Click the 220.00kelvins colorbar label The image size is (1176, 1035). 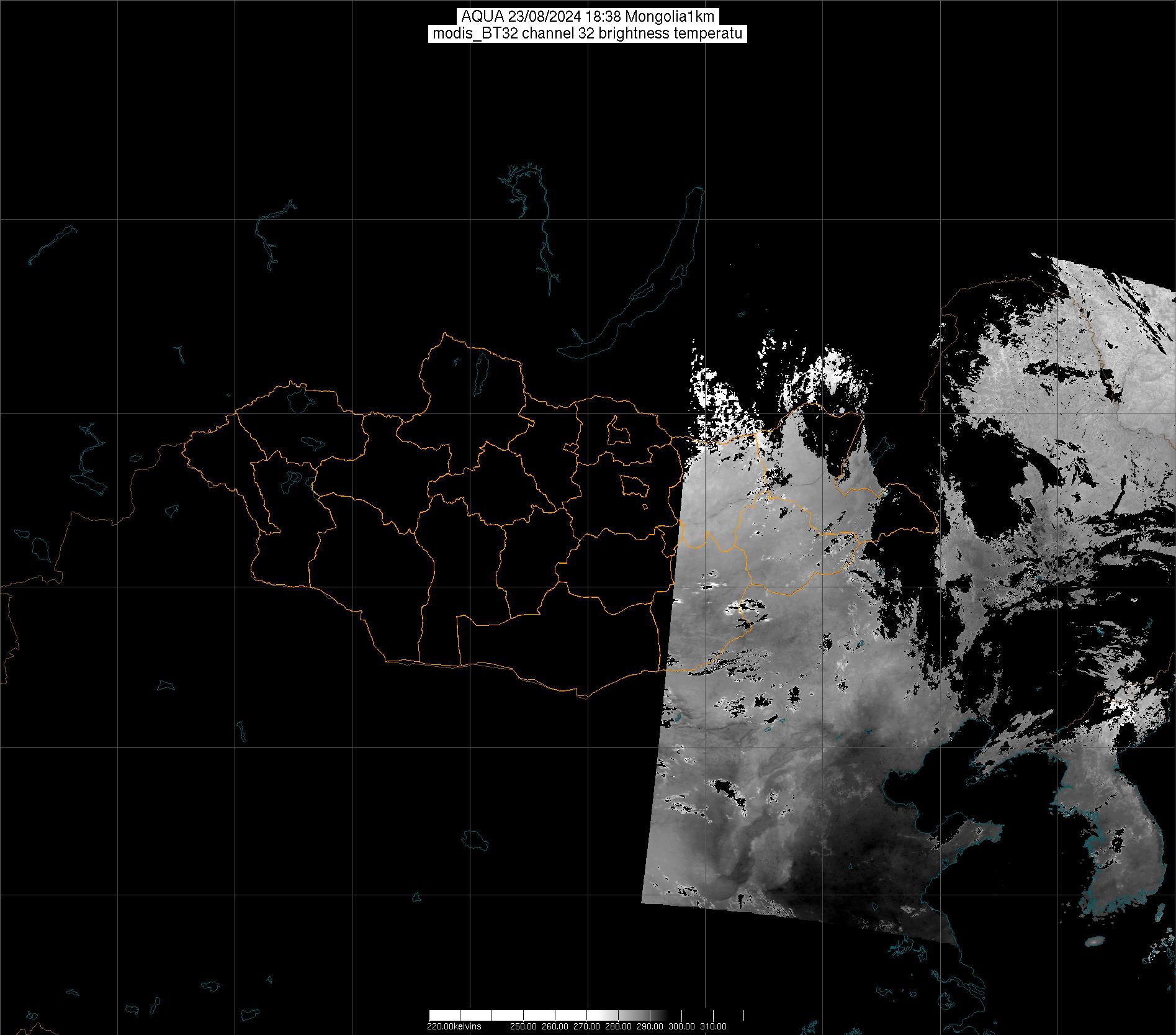click(x=454, y=1026)
